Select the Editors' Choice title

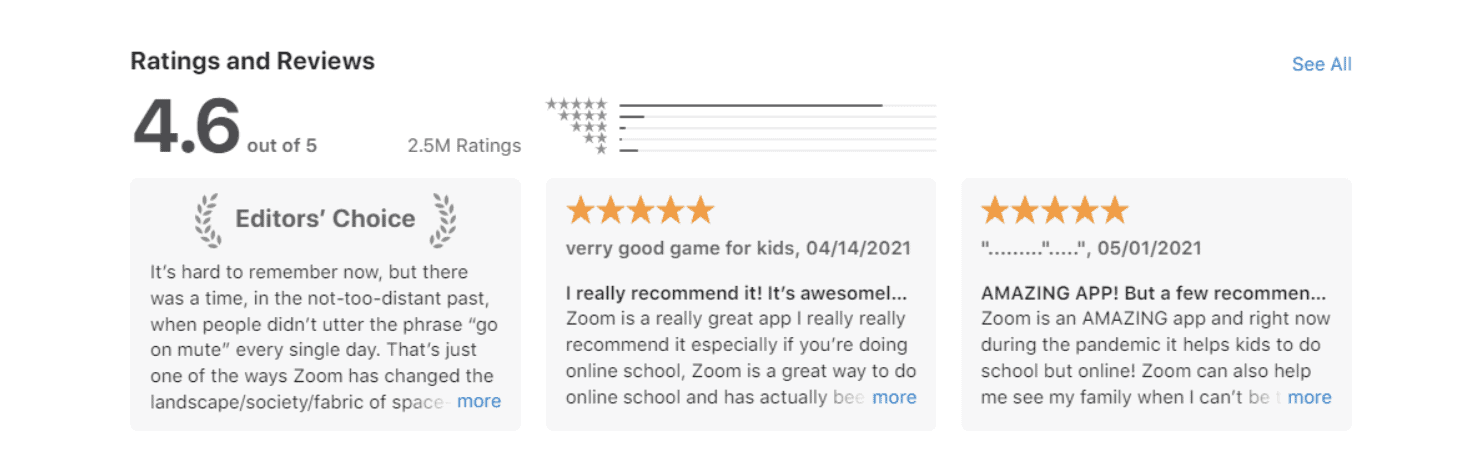point(325,219)
